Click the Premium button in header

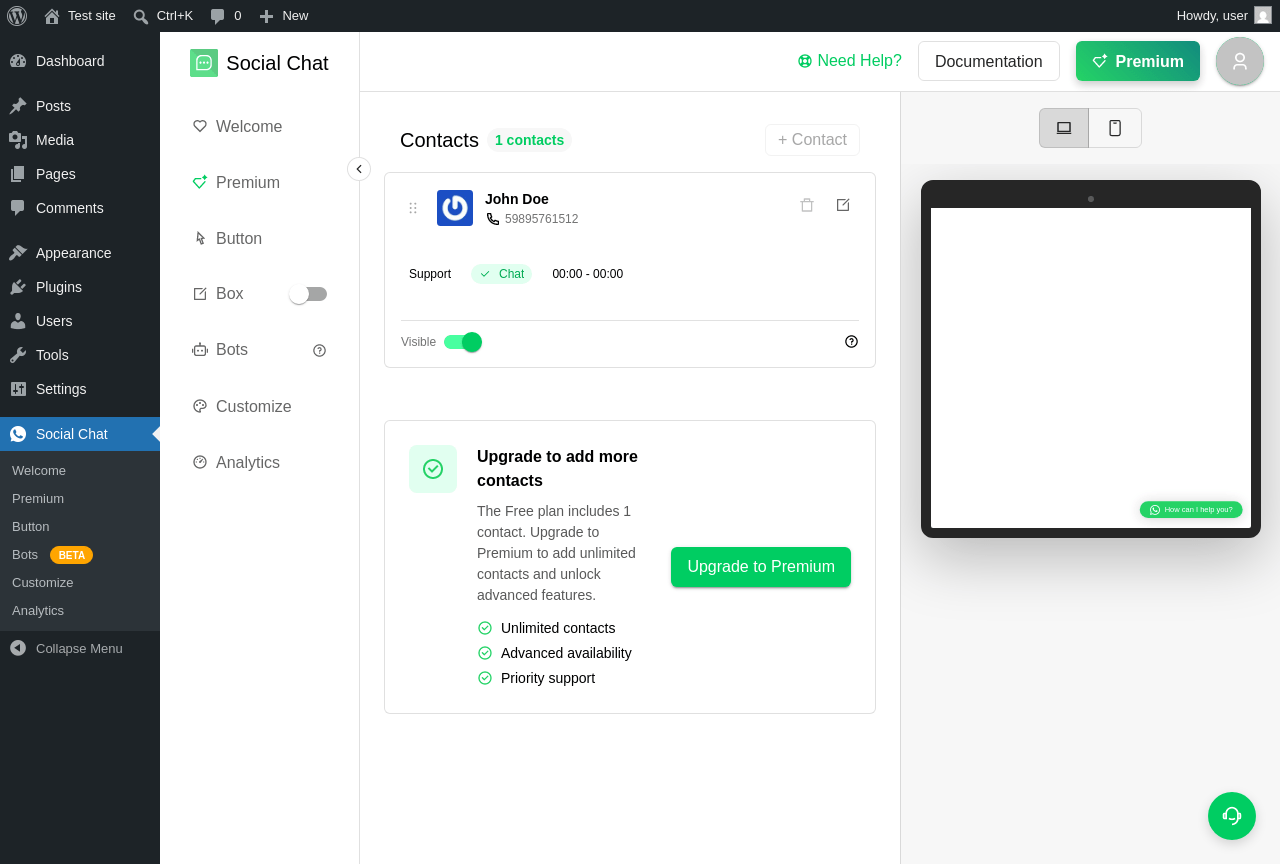pos(1138,61)
